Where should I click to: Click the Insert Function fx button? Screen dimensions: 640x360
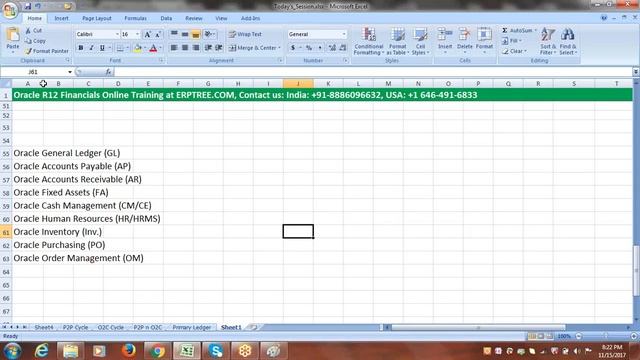coord(108,72)
